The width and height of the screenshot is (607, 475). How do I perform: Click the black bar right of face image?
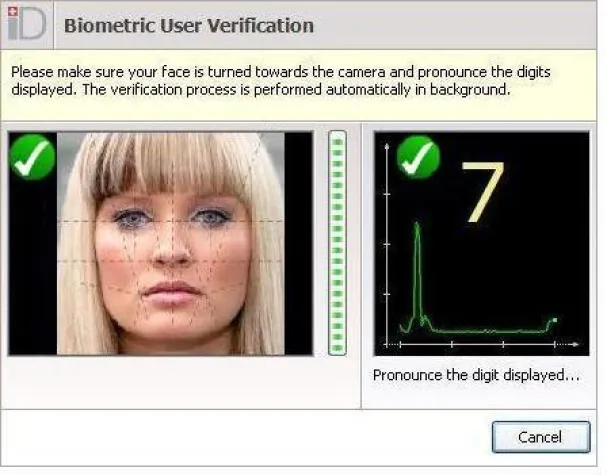click(298, 244)
